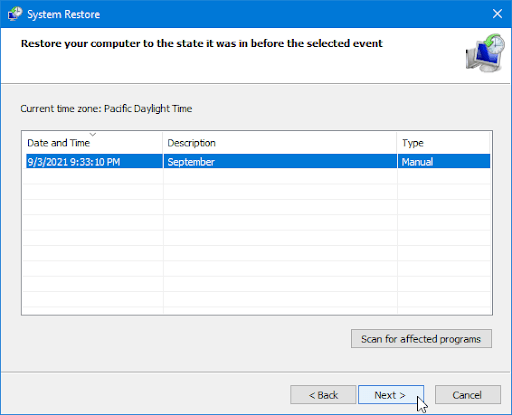Screen dimensions: 512x415
Task: Go back with the < Back button
Action: pos(323,395)
